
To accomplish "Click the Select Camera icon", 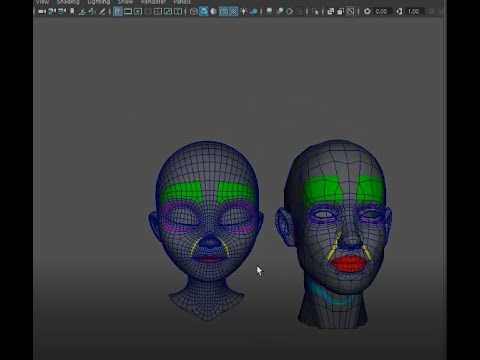I will click(42, 12).
